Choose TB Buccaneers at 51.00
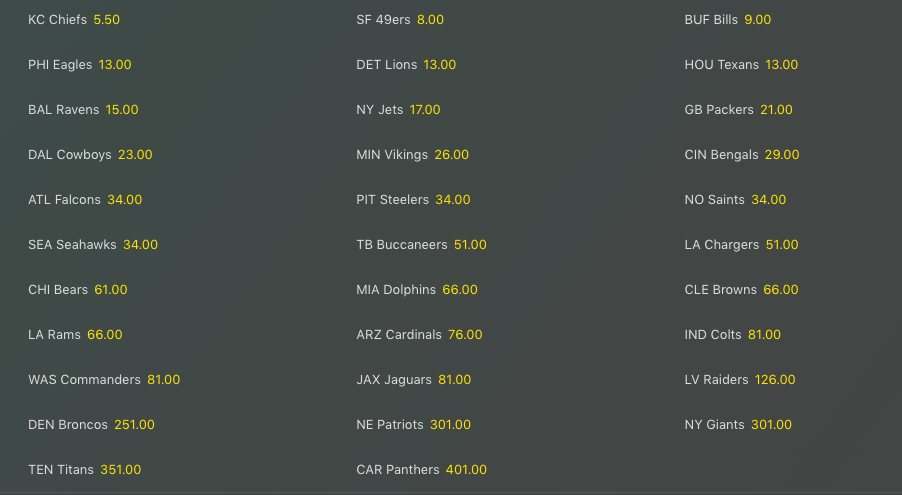Image resolution: width=902 pixels, height=495 pixels. (x=470, y=245)
